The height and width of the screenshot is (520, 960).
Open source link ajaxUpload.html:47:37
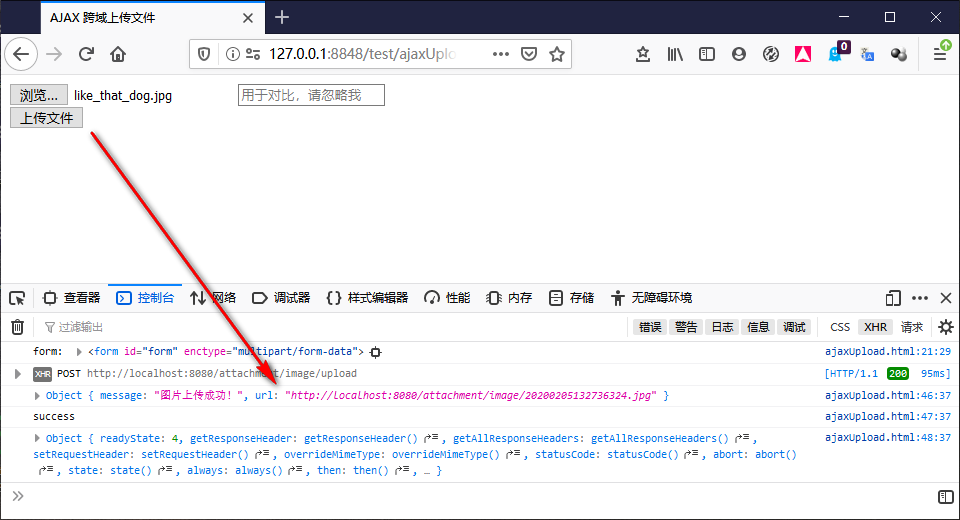tap(888, 416)
